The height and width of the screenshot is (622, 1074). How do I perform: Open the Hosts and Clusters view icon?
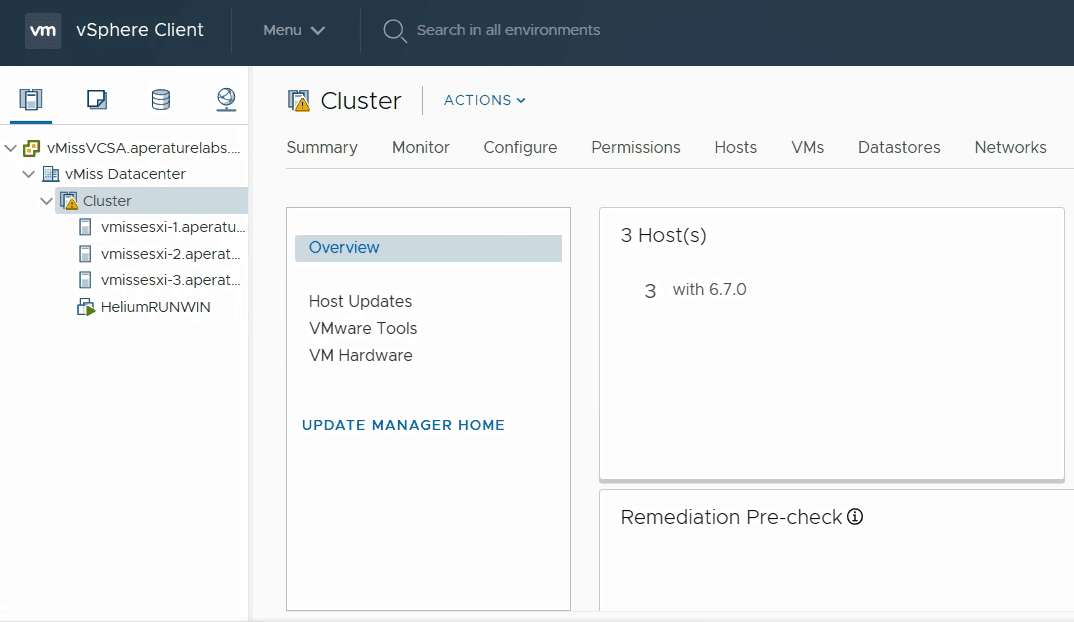[31, 99]
